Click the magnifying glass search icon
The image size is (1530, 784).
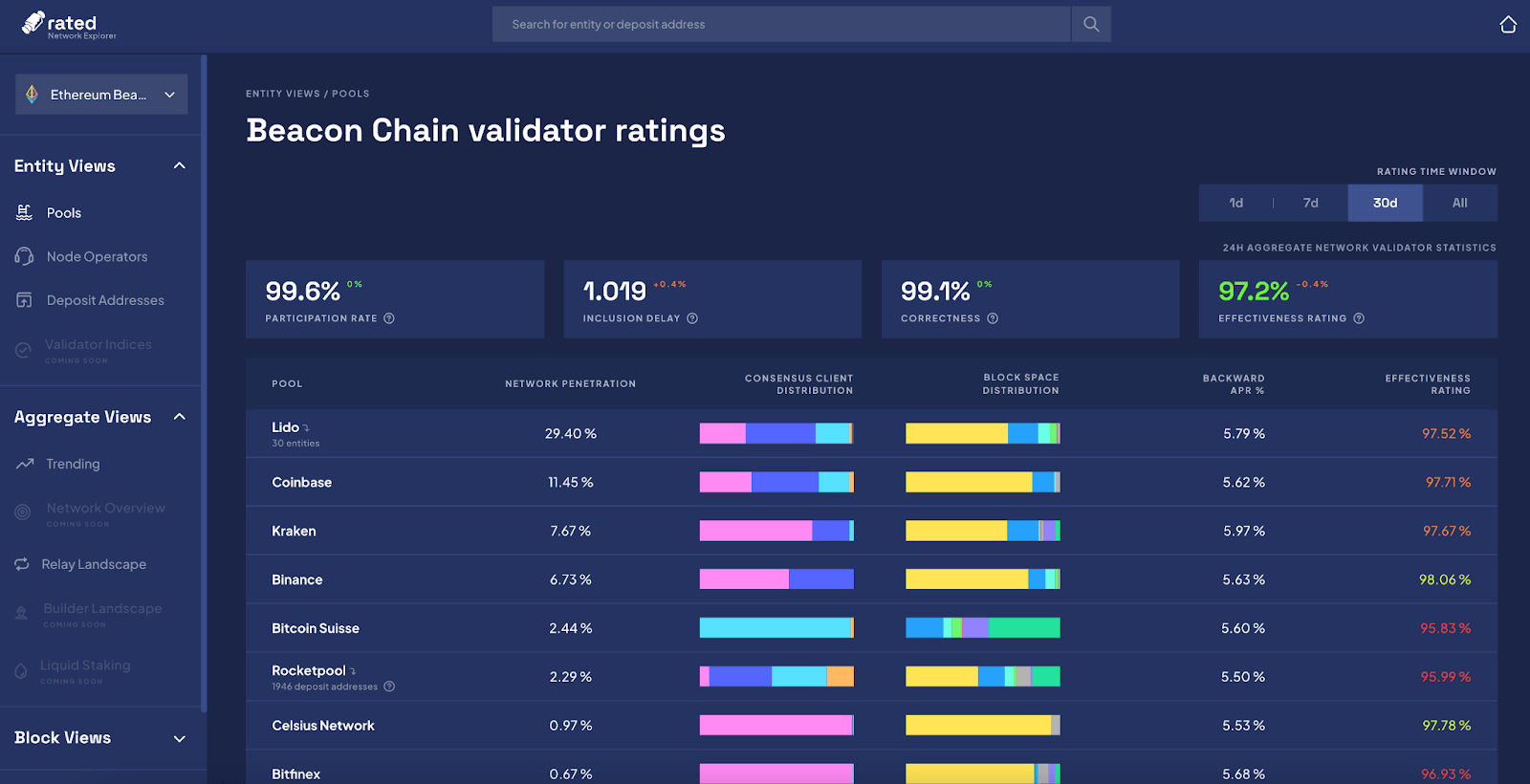tap(1091, 24)
